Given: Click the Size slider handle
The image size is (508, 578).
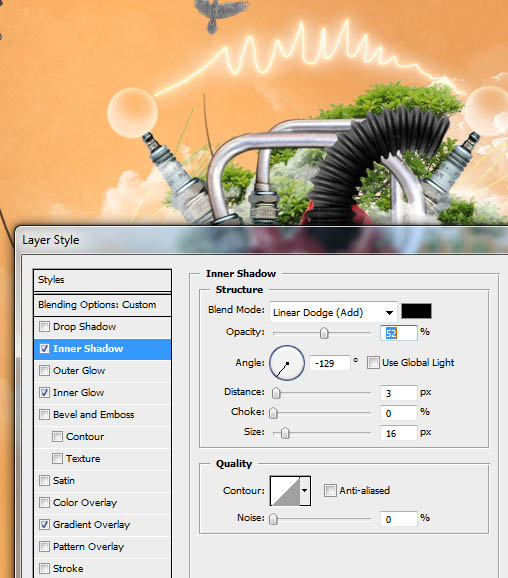Looking at the screenshot, I should pyautogui.click(x=285, y=433).
